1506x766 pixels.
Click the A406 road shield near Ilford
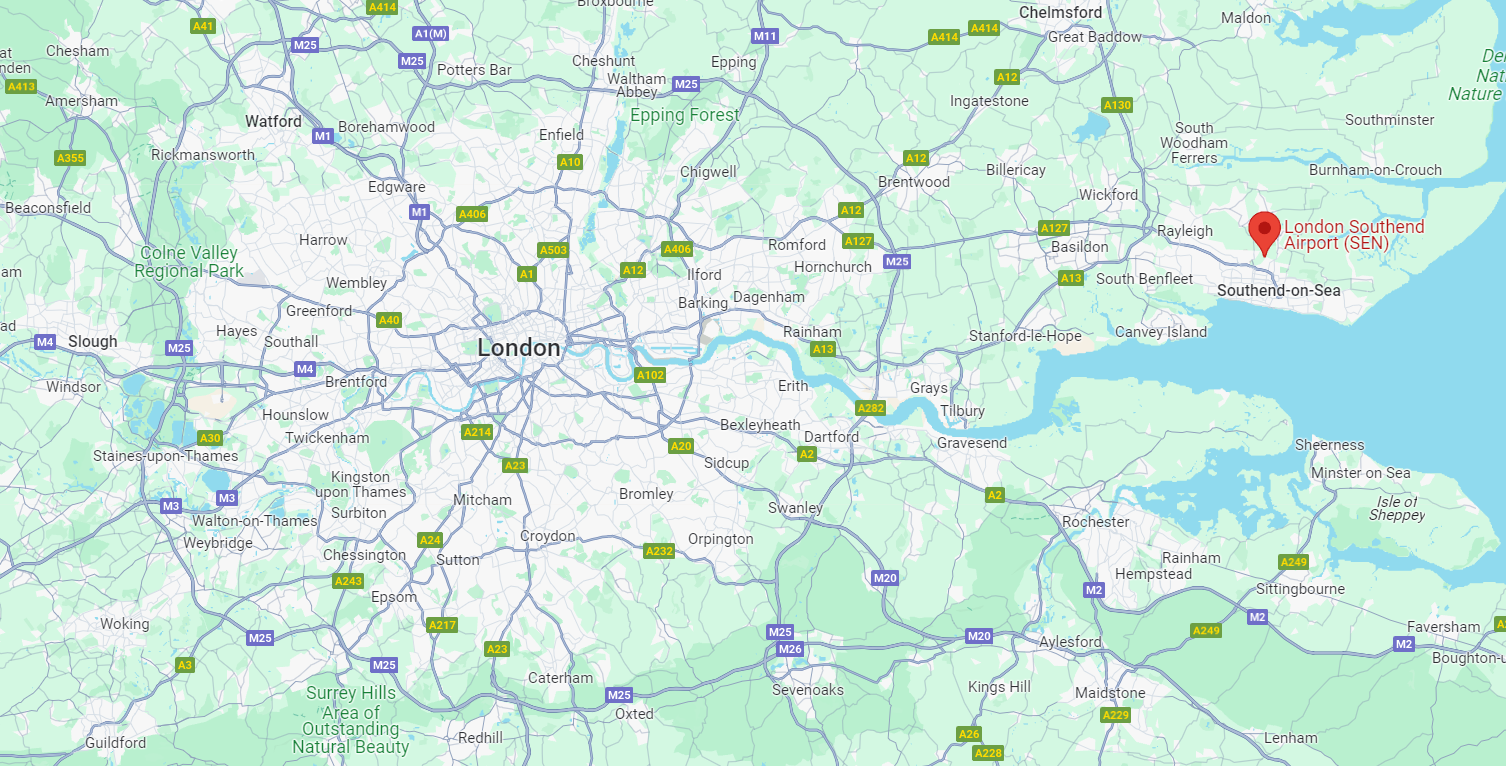677,249
